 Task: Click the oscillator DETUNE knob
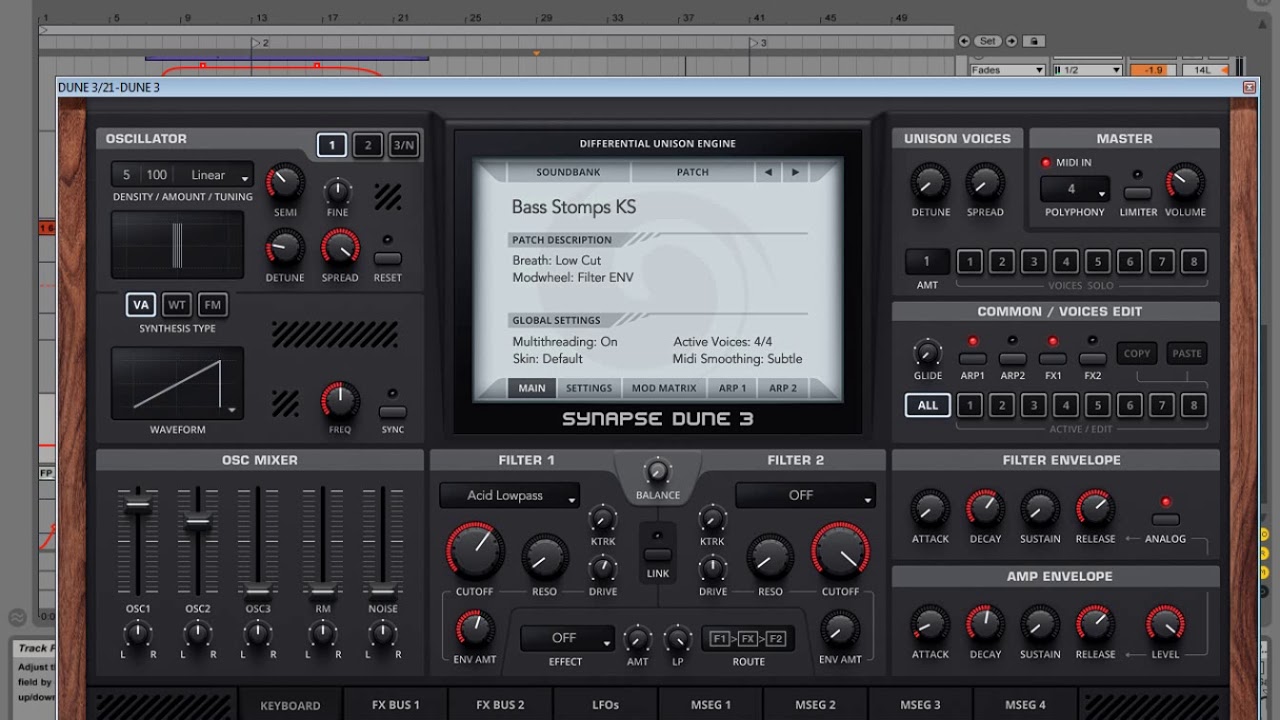pos(285,249)
